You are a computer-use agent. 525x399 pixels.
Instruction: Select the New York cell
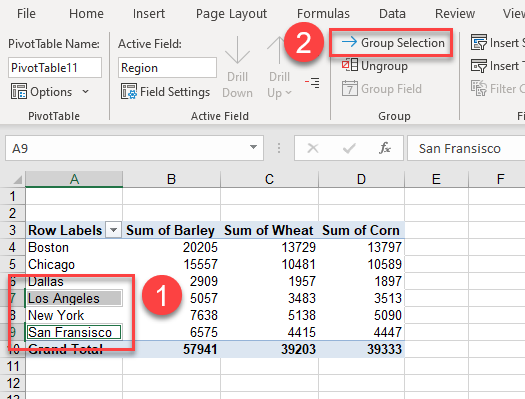(x=74, y=315)
